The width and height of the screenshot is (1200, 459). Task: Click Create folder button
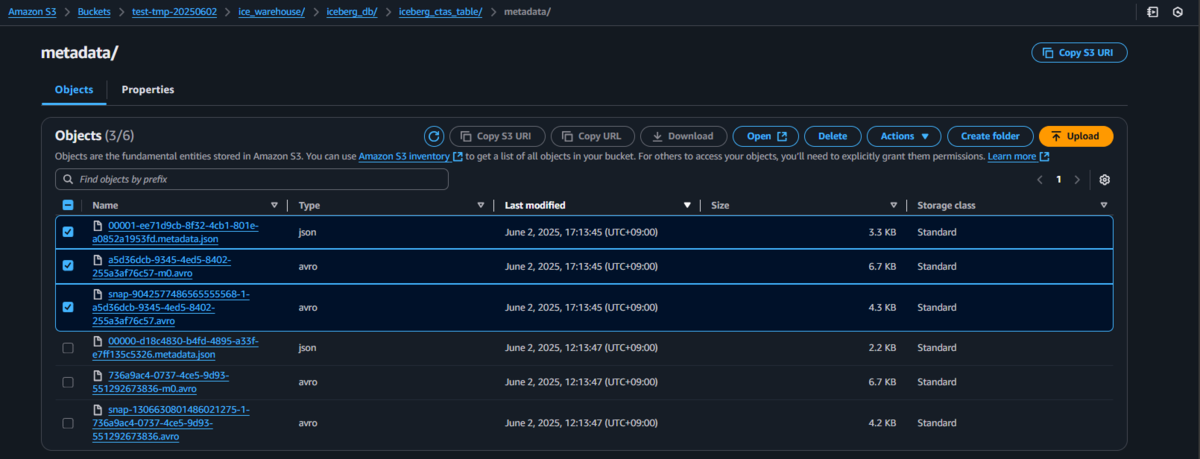[990, 136]
